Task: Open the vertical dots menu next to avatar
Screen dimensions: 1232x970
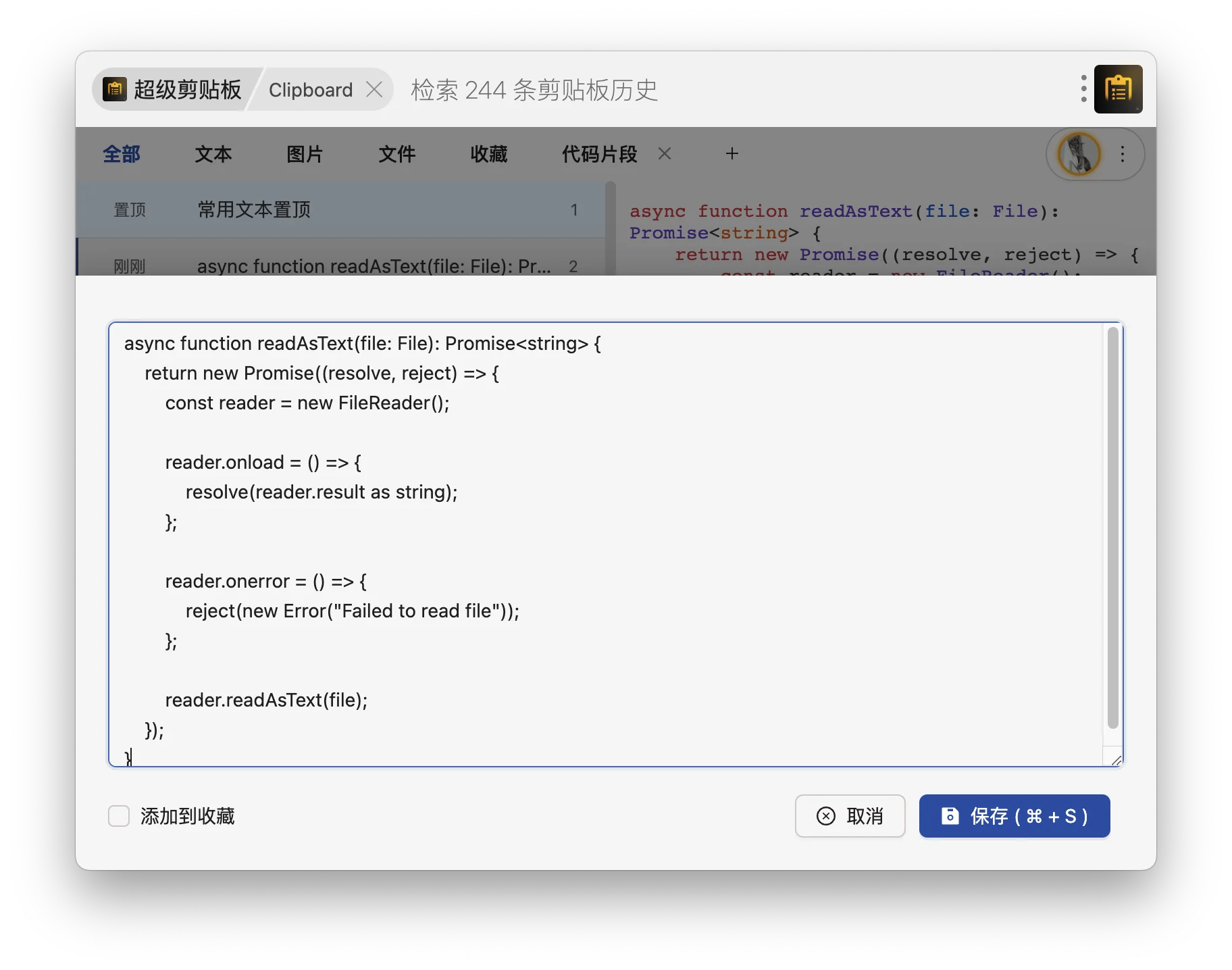Action: click(x=1123, y=154)
